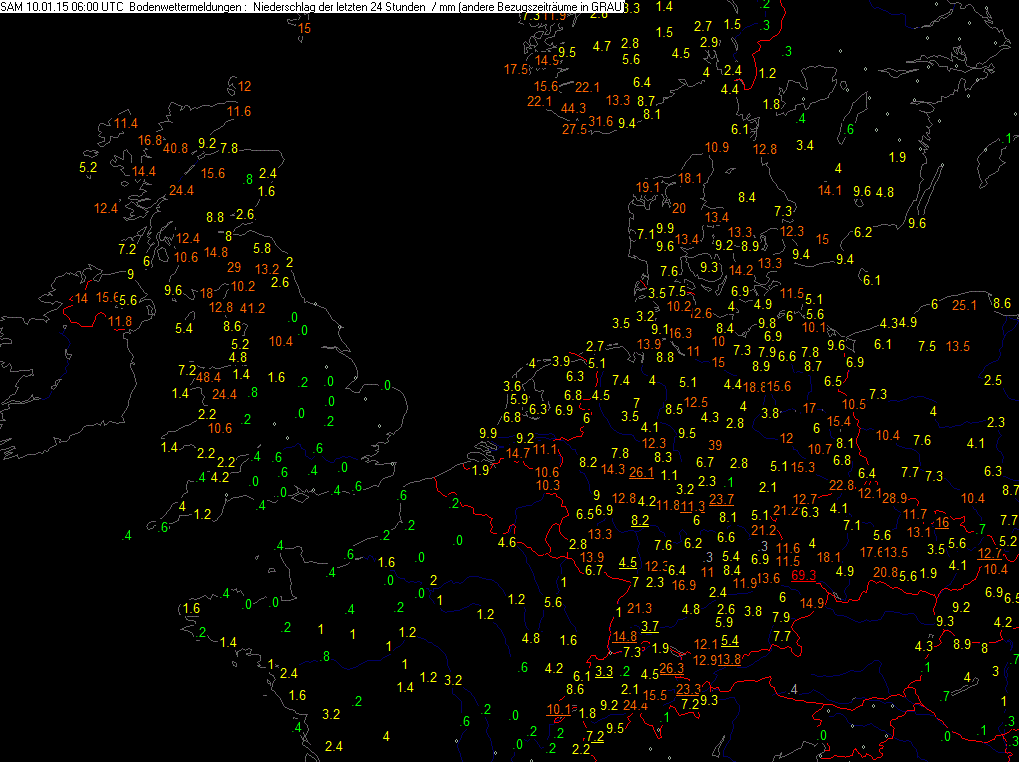Select the underlined orange 23.7 reading
The image size is (1019, 762).
721,500
